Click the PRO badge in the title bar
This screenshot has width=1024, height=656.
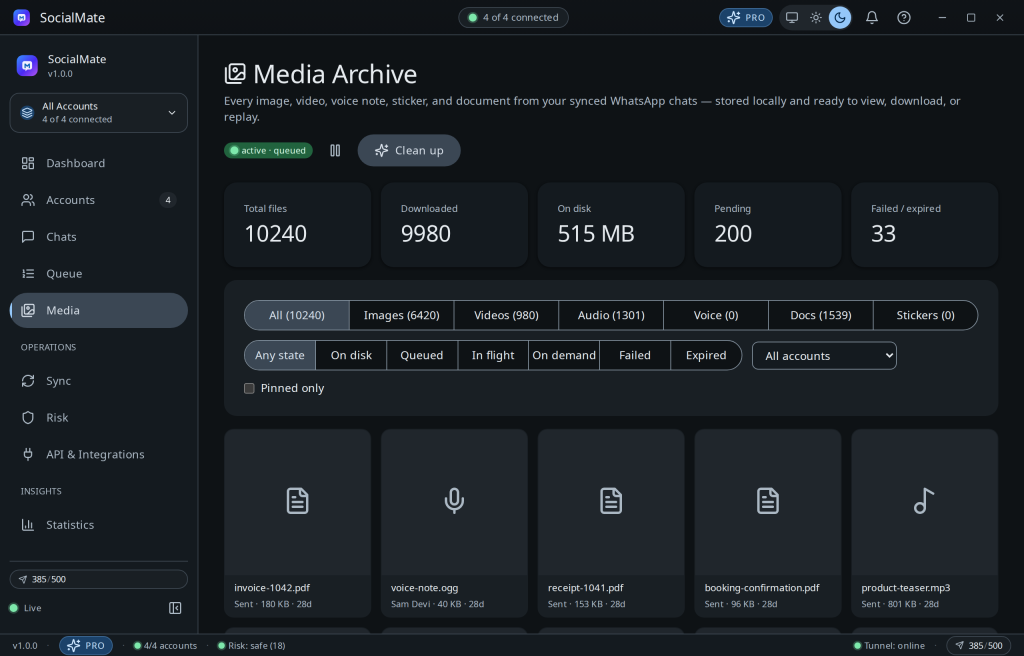[x=746, y=18]
